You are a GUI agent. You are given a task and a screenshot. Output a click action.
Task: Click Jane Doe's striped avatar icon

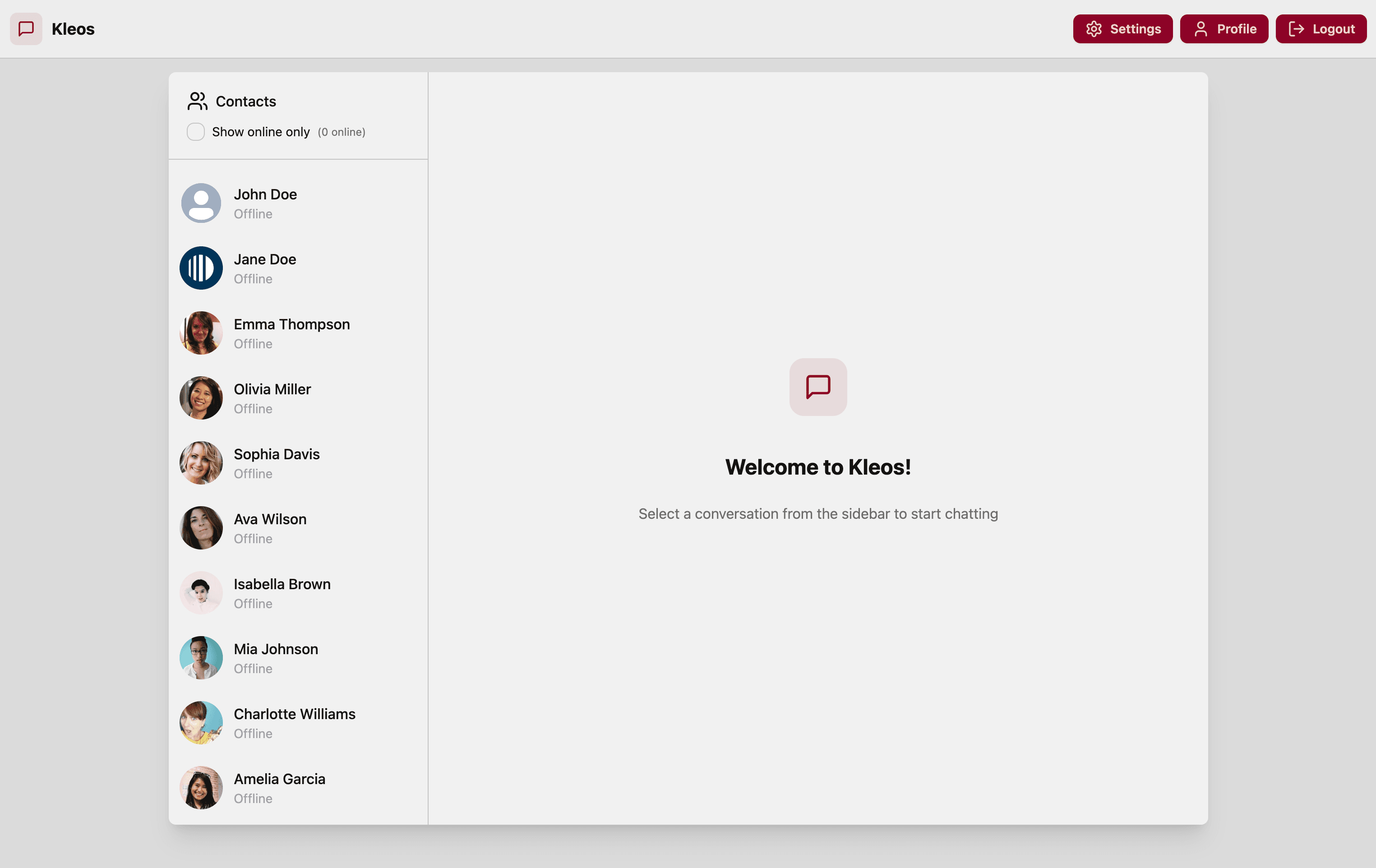tap(201, 268)
